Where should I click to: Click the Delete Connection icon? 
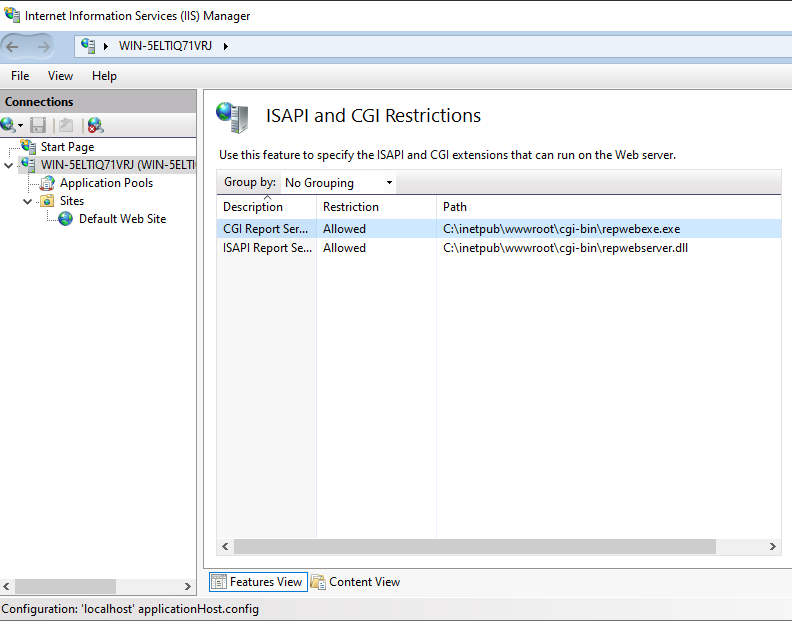[x=95, y=125]
